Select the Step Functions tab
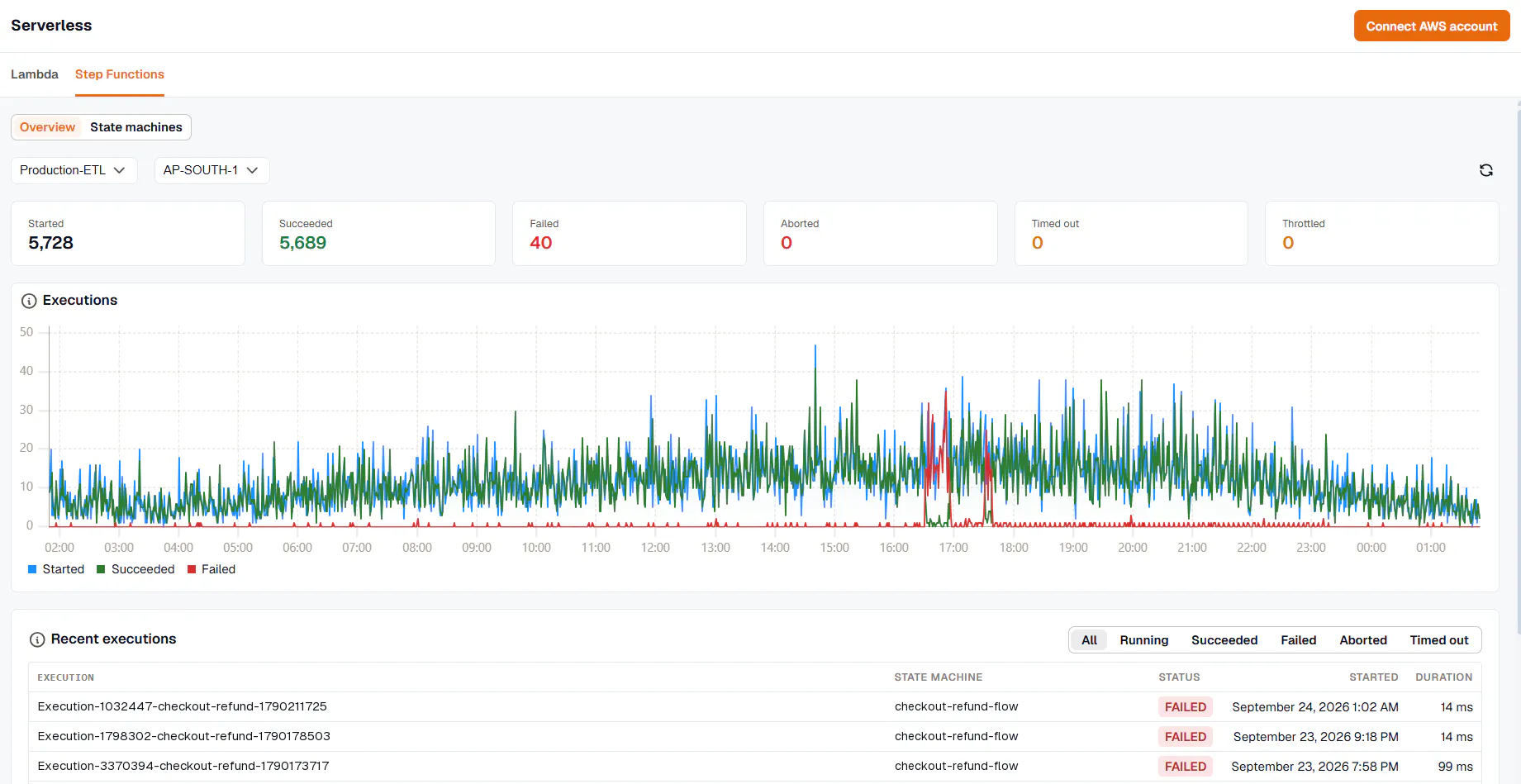The image size is (1521, 784). point(120,74)
